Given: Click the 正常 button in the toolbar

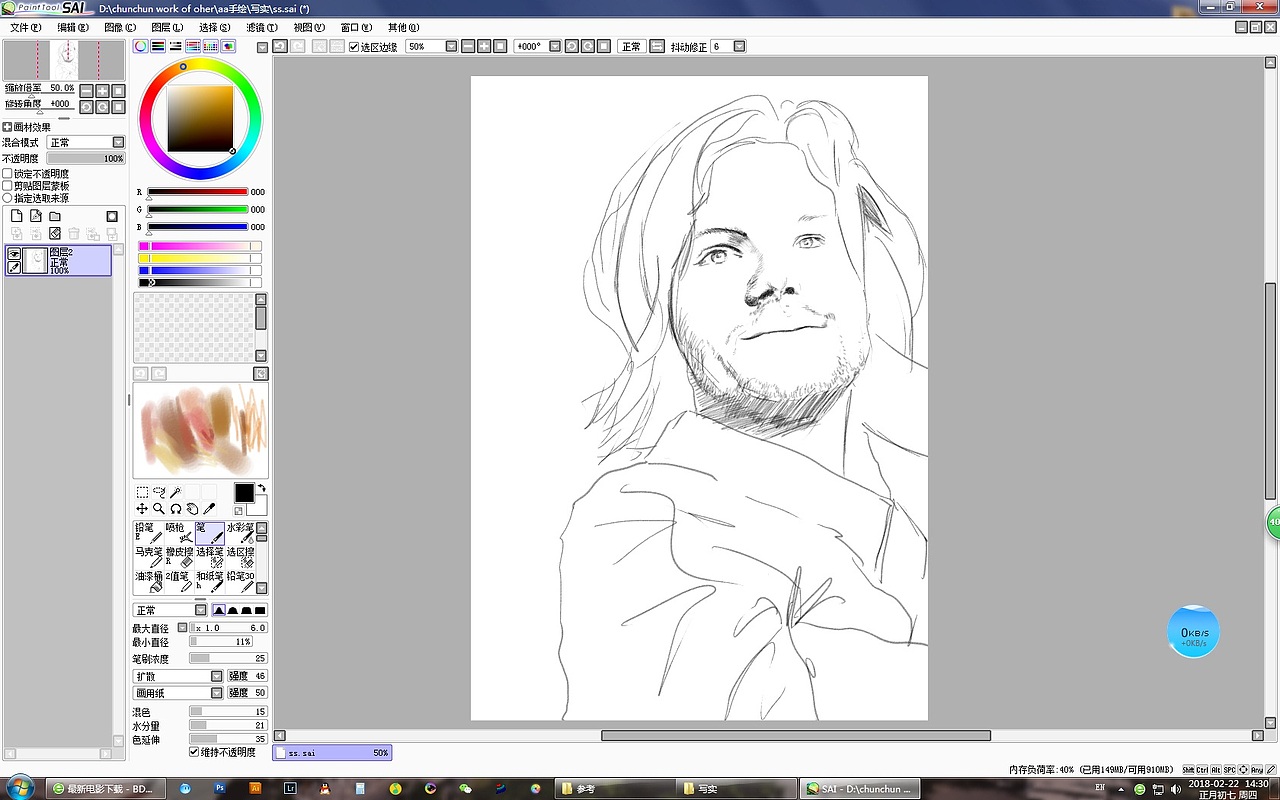Looking at the screenshot, I should (632, 46).
